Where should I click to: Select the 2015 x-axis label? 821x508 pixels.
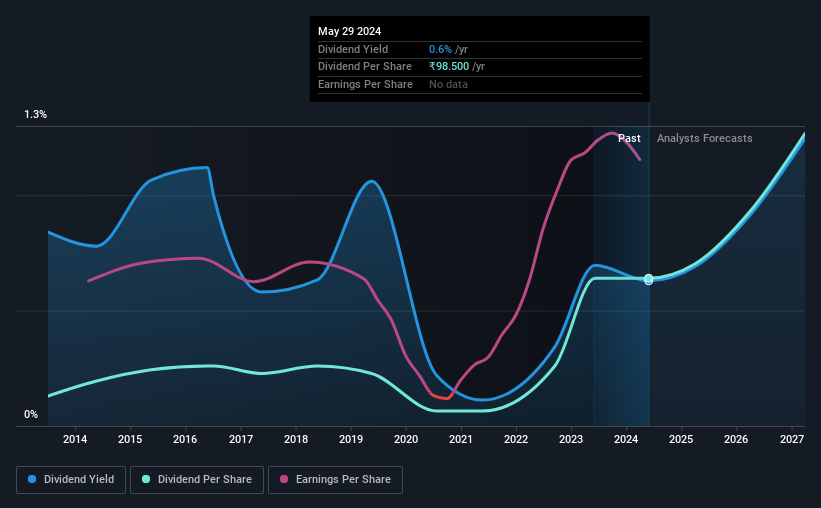[x=130, y=439]
